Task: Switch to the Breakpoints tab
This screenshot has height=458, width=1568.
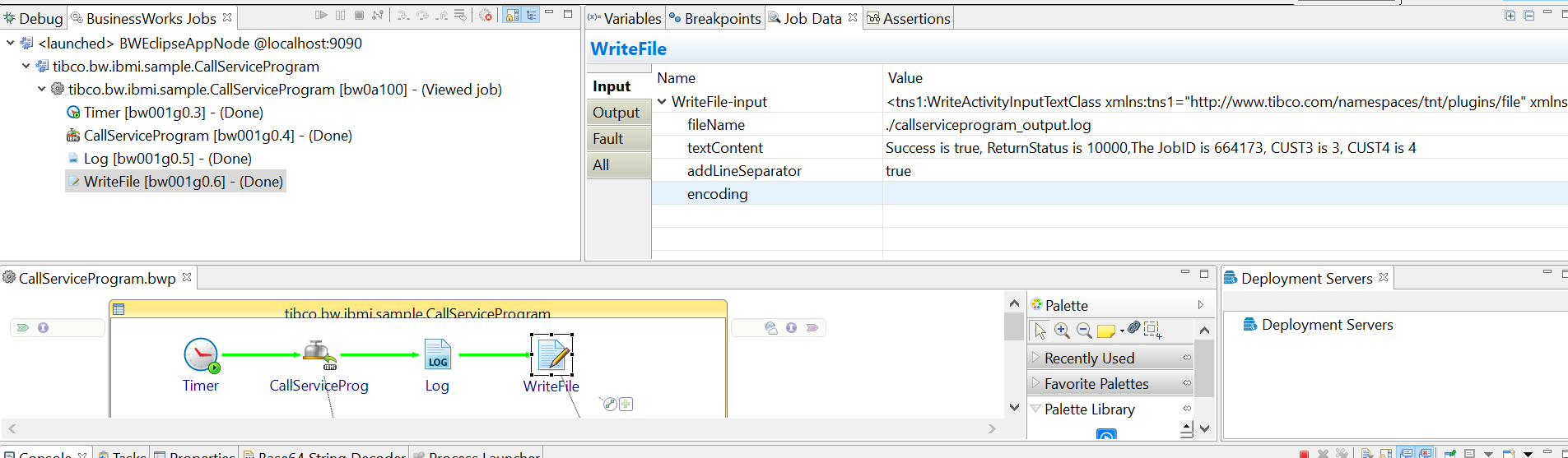Action: 715,18
